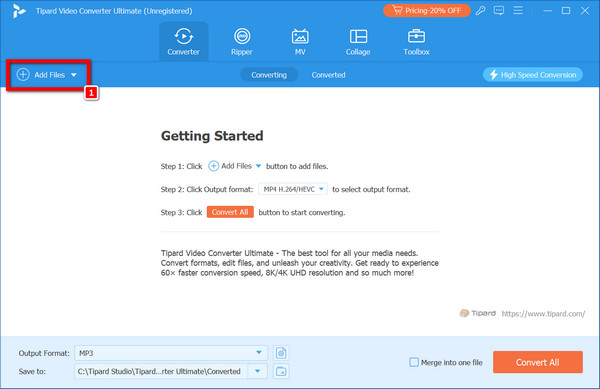Click the Getting Started heading text
Viewport: 600px width, 389px height.
point(212,136)
